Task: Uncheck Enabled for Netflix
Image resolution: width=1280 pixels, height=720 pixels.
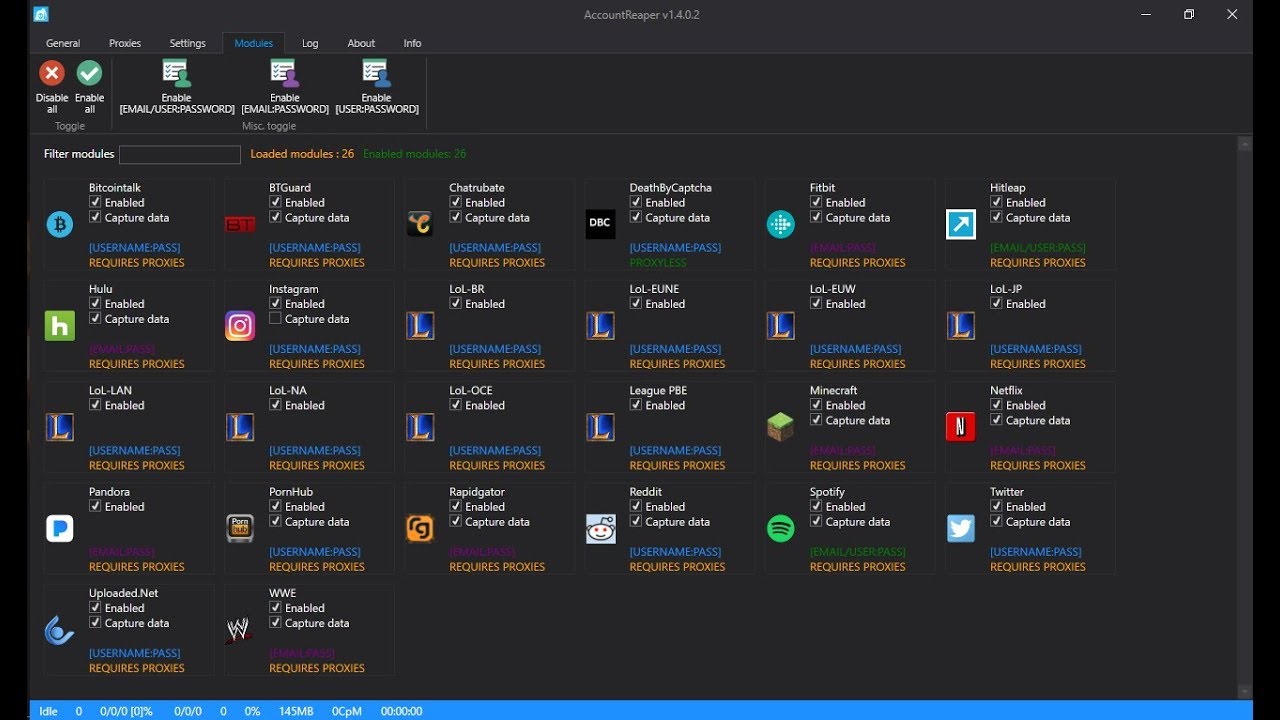Action: (x=996, y=405)
